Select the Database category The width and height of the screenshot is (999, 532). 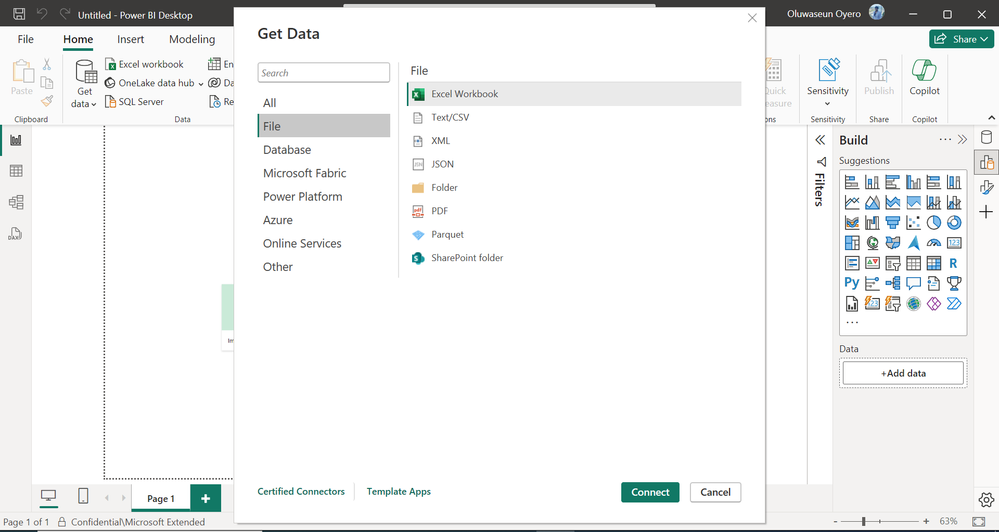324,150
